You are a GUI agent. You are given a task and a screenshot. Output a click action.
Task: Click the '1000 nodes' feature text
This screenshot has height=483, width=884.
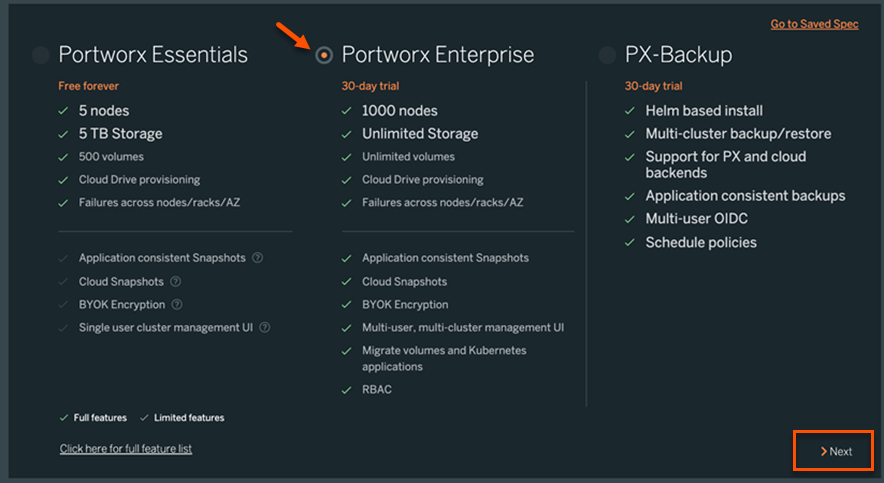[400, 110]
